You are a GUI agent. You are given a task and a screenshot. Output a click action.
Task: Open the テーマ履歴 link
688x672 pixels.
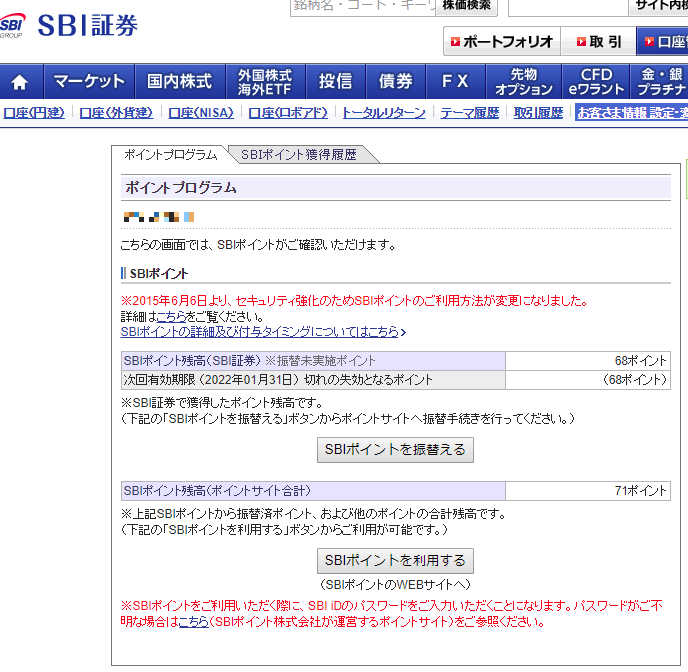[x=469, y=113]
